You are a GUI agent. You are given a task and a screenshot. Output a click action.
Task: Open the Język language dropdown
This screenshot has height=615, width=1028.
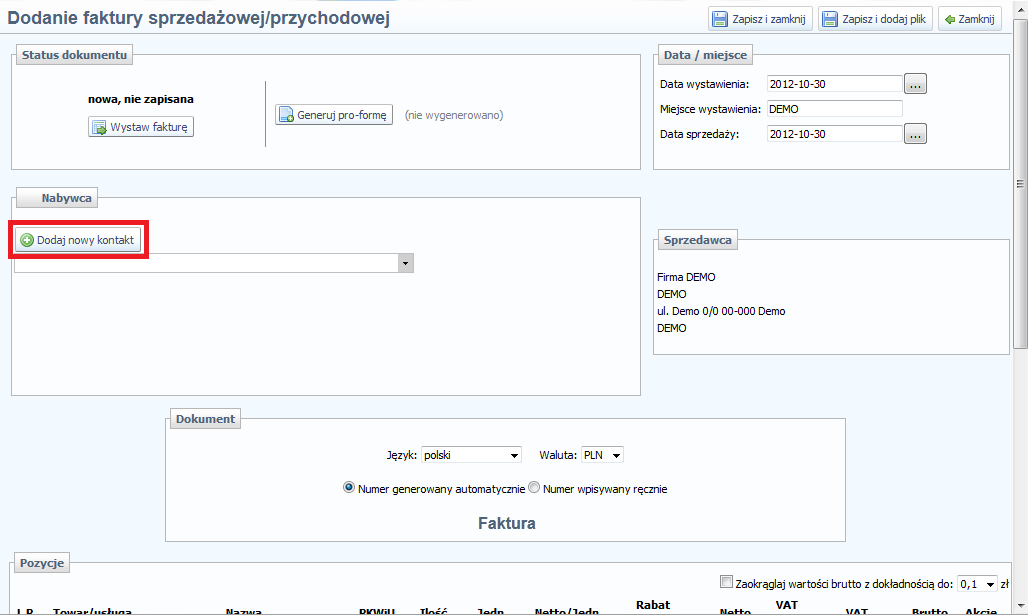(472, 455)
